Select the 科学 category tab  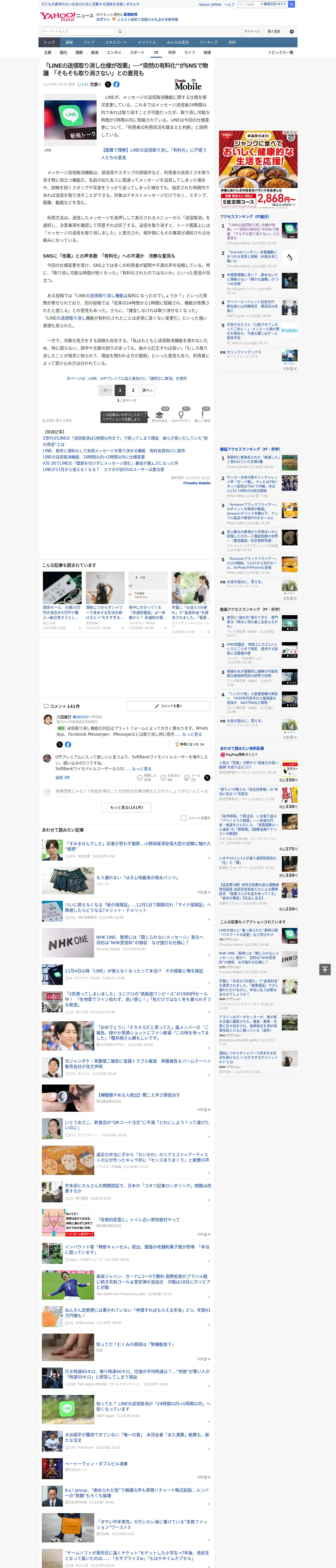[172, 52]
